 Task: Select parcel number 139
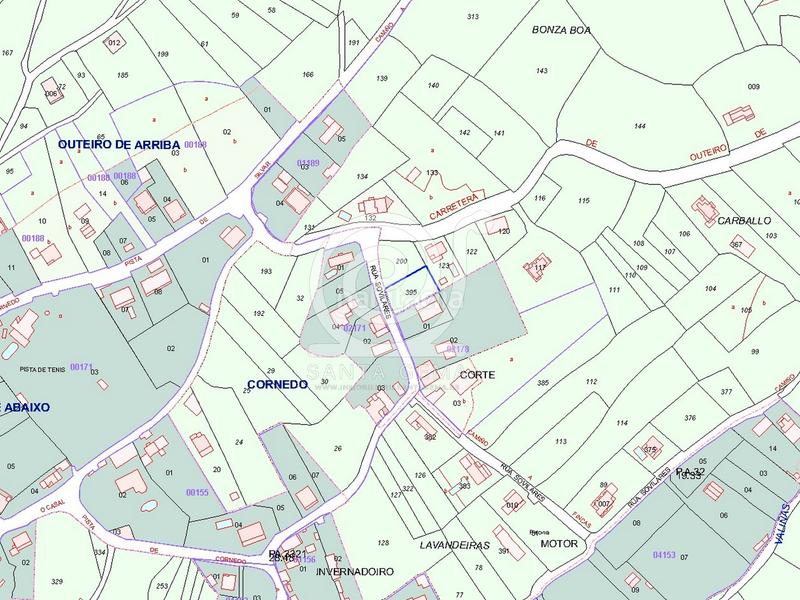[x=381, y=78]
